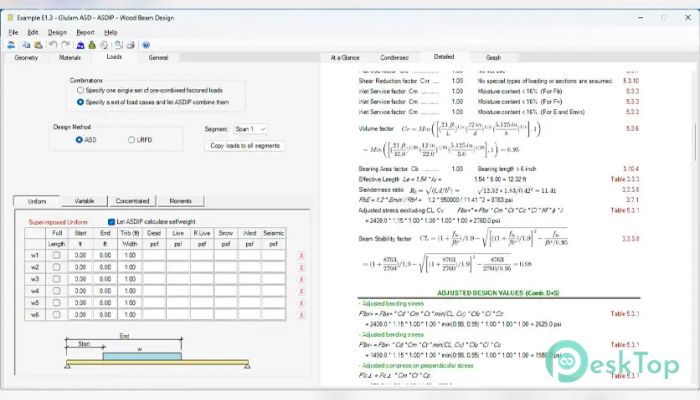The image size is (700, 400).
Task: Click the Volume factor label text
Action: (376, 129)
